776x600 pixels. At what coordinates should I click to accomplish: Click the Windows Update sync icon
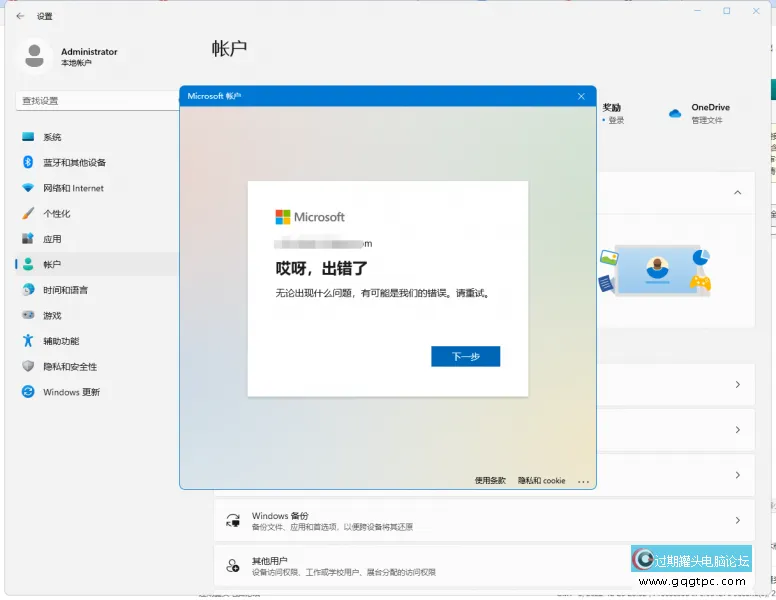[28, 392]
